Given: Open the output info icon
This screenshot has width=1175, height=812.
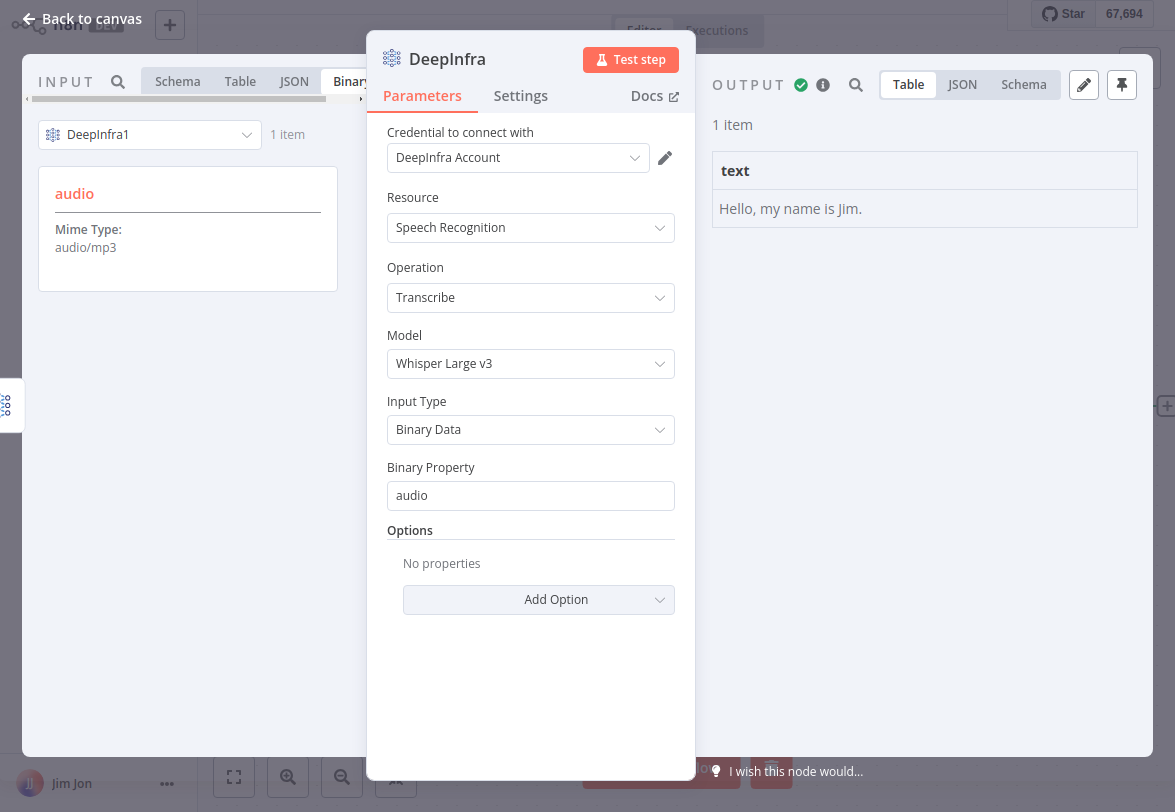Looking at the screenshot, I should coord(823,85).
